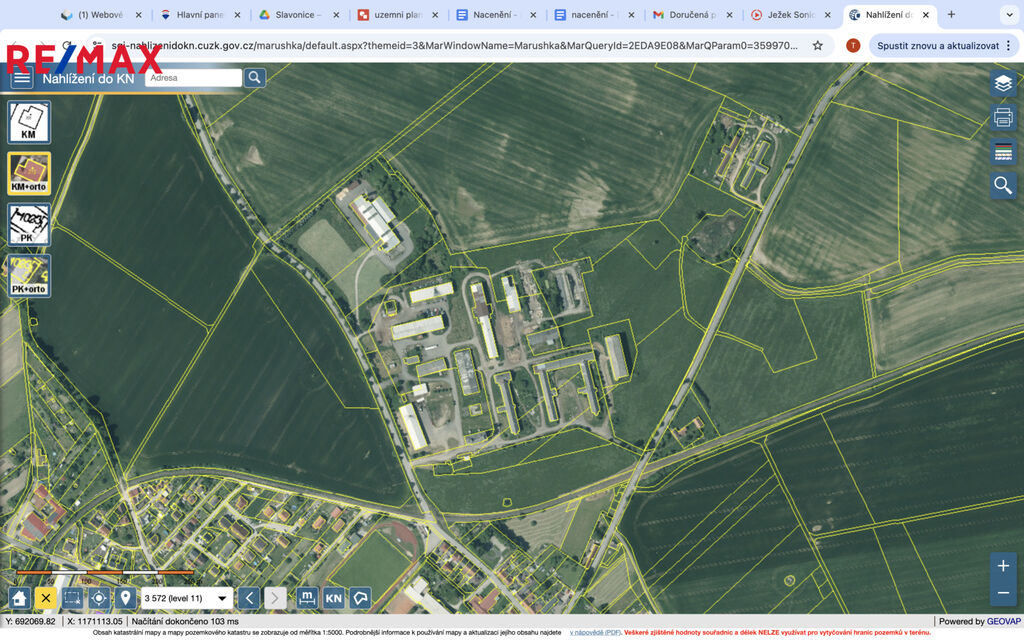Select the GPS locate target icon
This screenshot has height=640, width=1024.
[x=99, y=598]
